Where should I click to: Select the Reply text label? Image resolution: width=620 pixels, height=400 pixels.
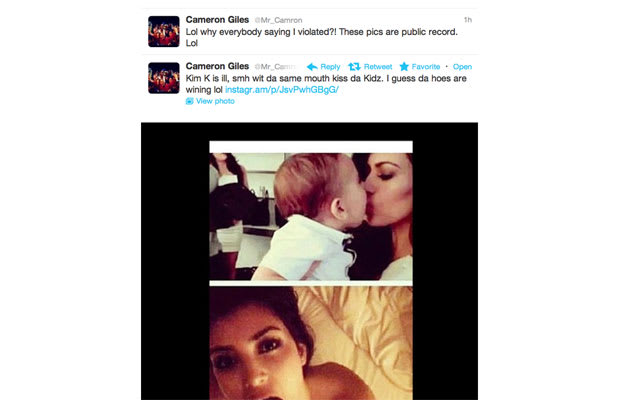[330, 67]
